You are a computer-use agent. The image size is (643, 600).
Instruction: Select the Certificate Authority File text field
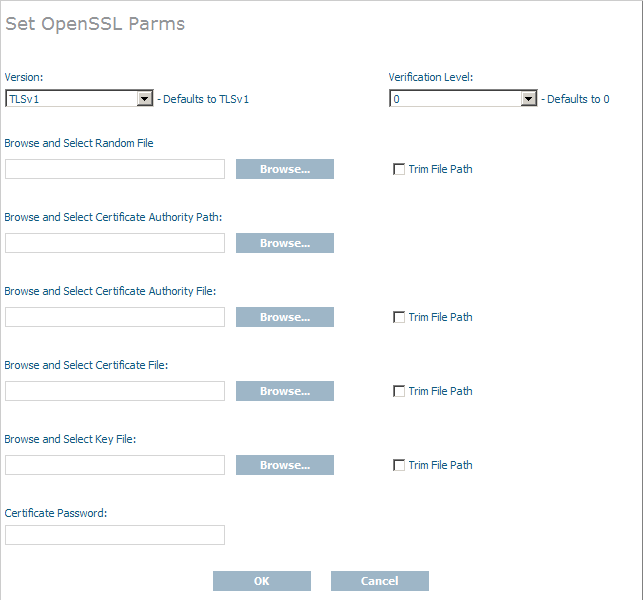[115, 317]
